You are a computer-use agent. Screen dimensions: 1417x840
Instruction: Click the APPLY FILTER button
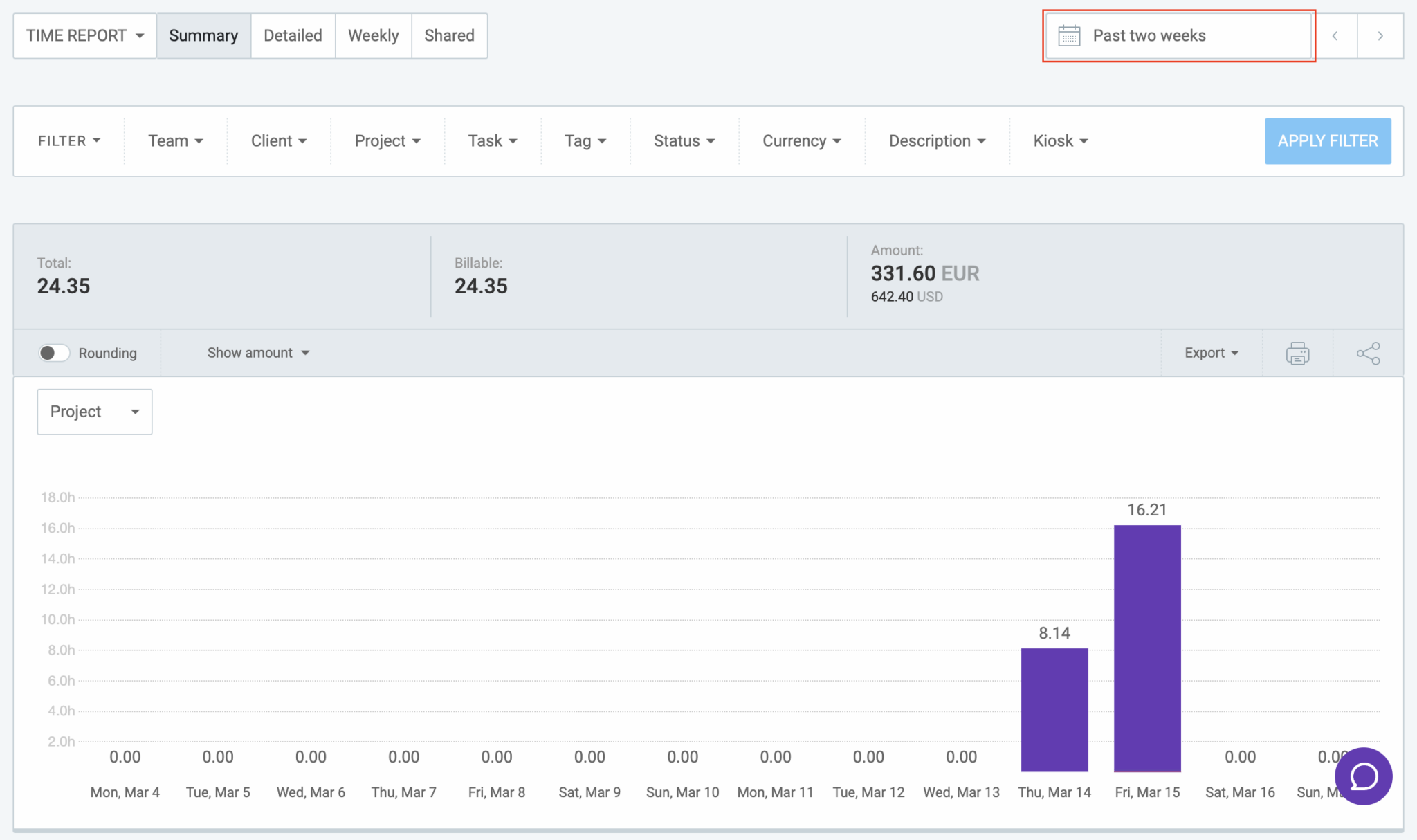click(1327, 140)
